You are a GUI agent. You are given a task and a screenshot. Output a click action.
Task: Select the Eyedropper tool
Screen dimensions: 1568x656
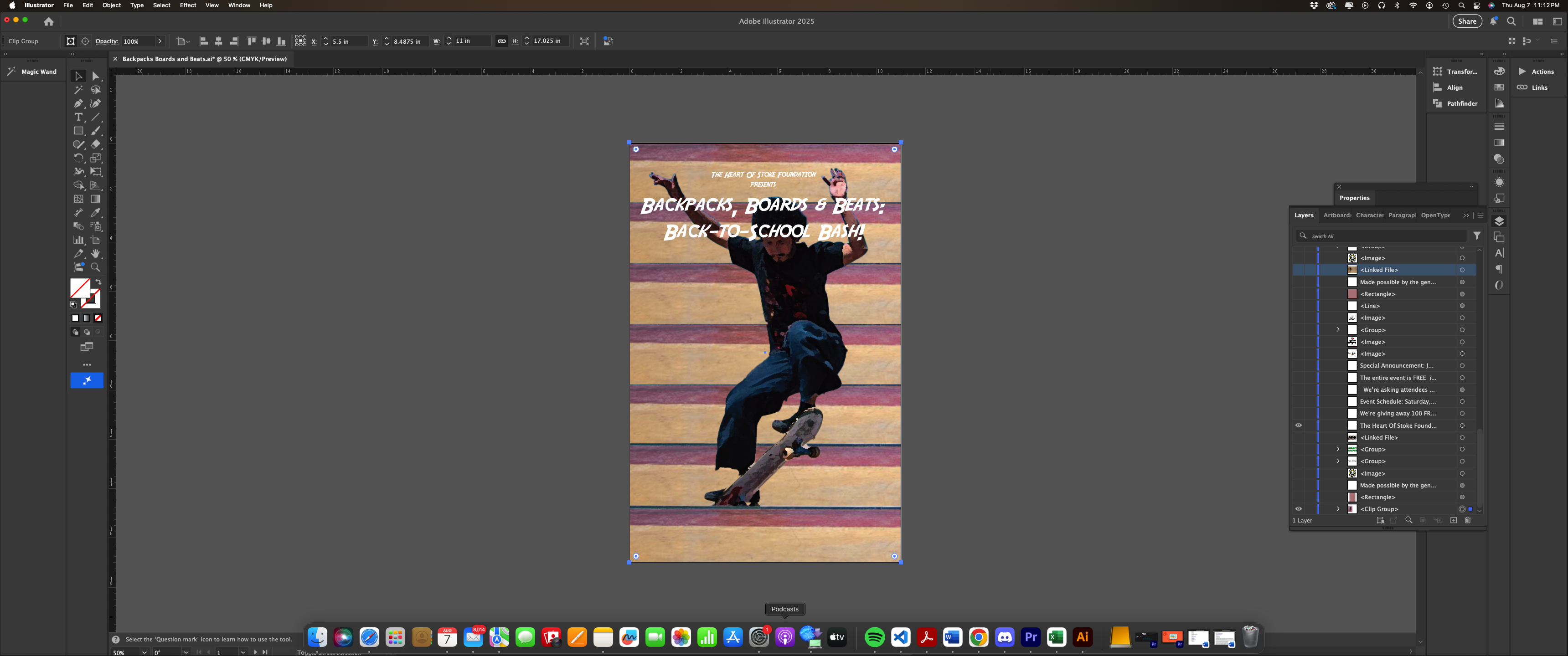(96, 212)
